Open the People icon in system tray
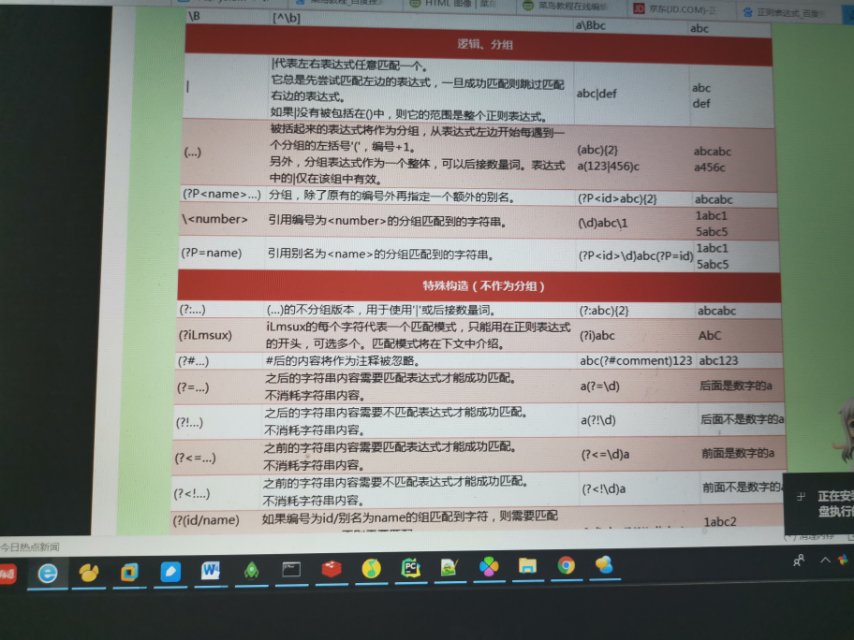This screenshot has width=854, height=640. coord(799,560)
